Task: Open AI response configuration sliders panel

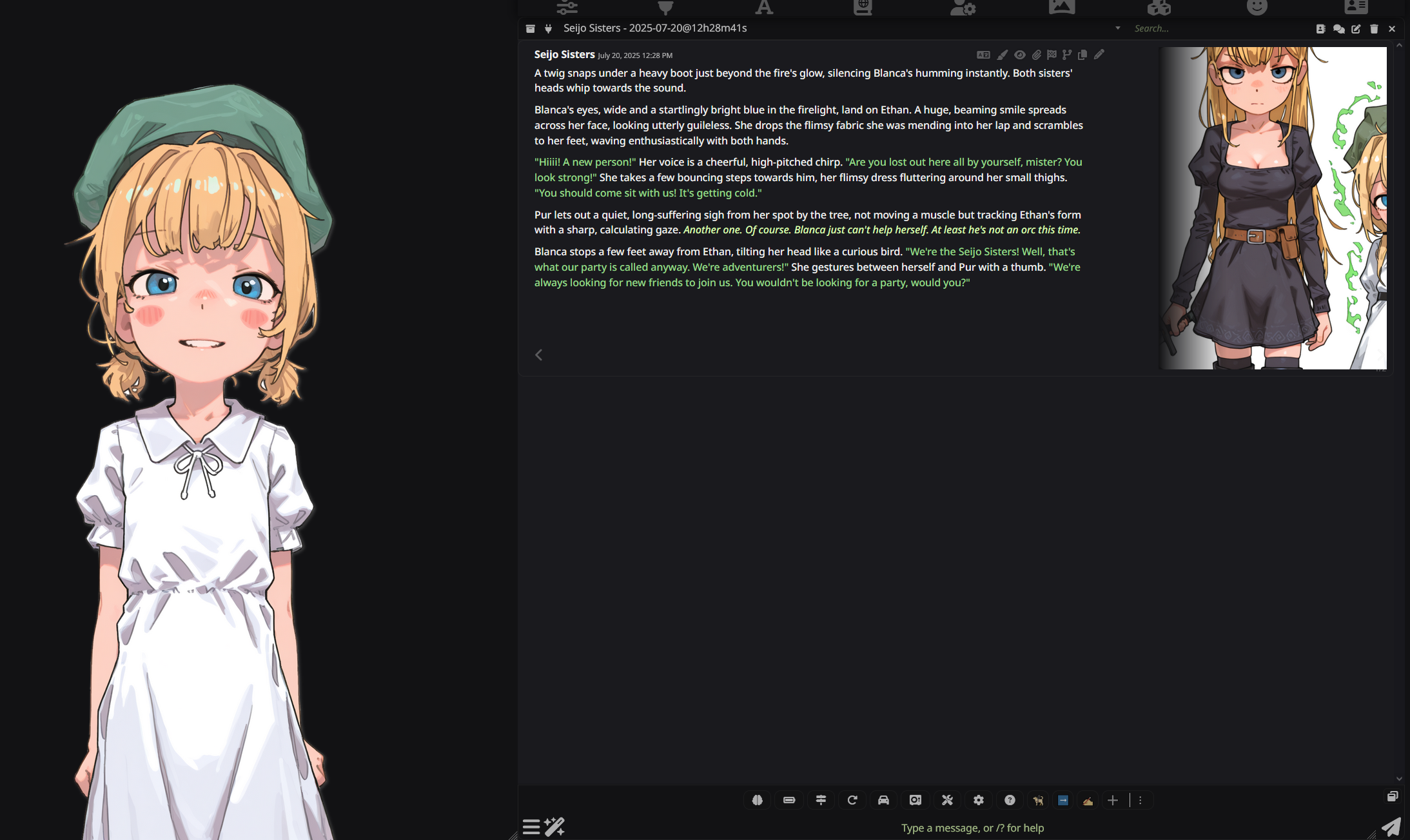Action: point(567,7)
